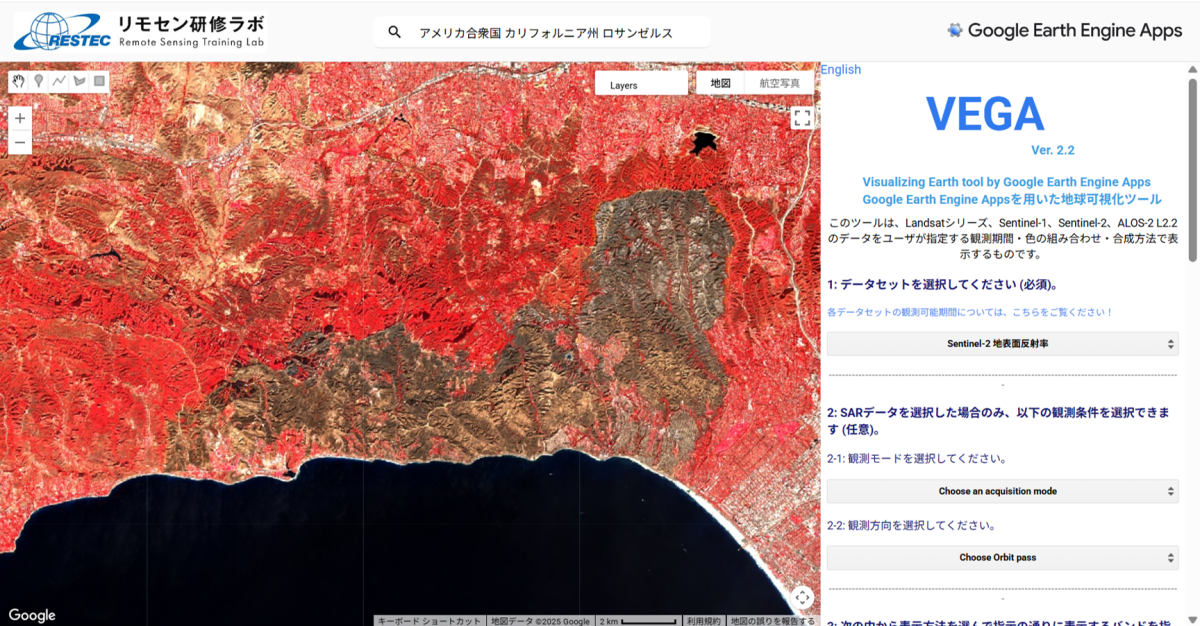Click the Google logo on the map

32,615
